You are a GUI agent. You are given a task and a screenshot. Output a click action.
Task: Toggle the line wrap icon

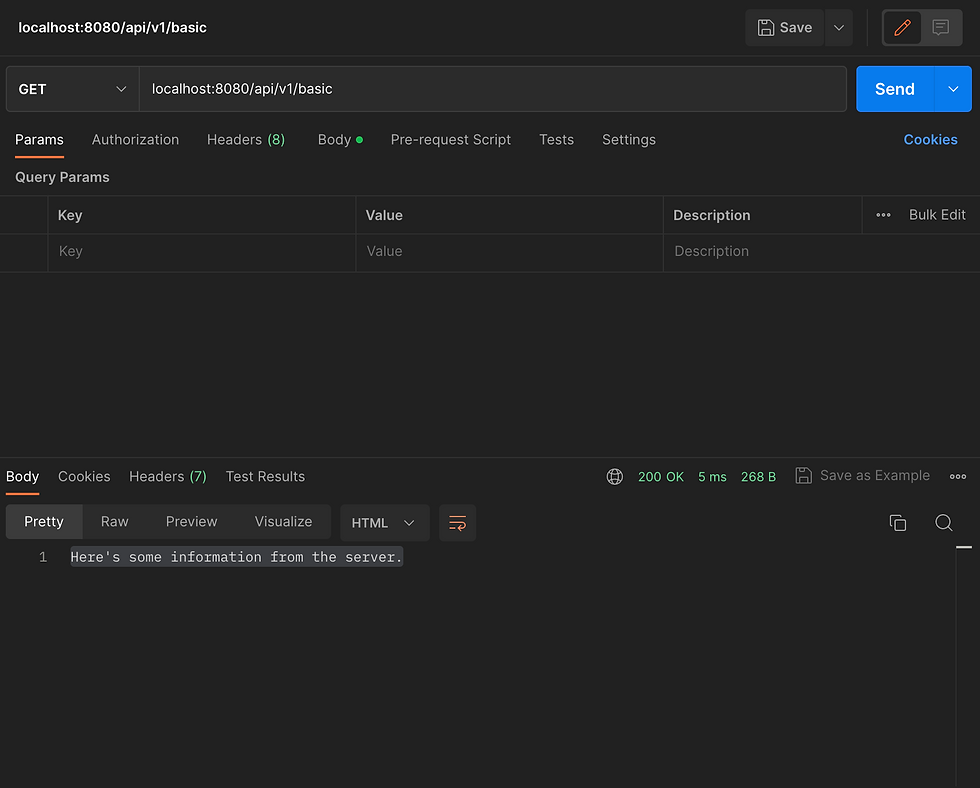click(x=458, y=522)
